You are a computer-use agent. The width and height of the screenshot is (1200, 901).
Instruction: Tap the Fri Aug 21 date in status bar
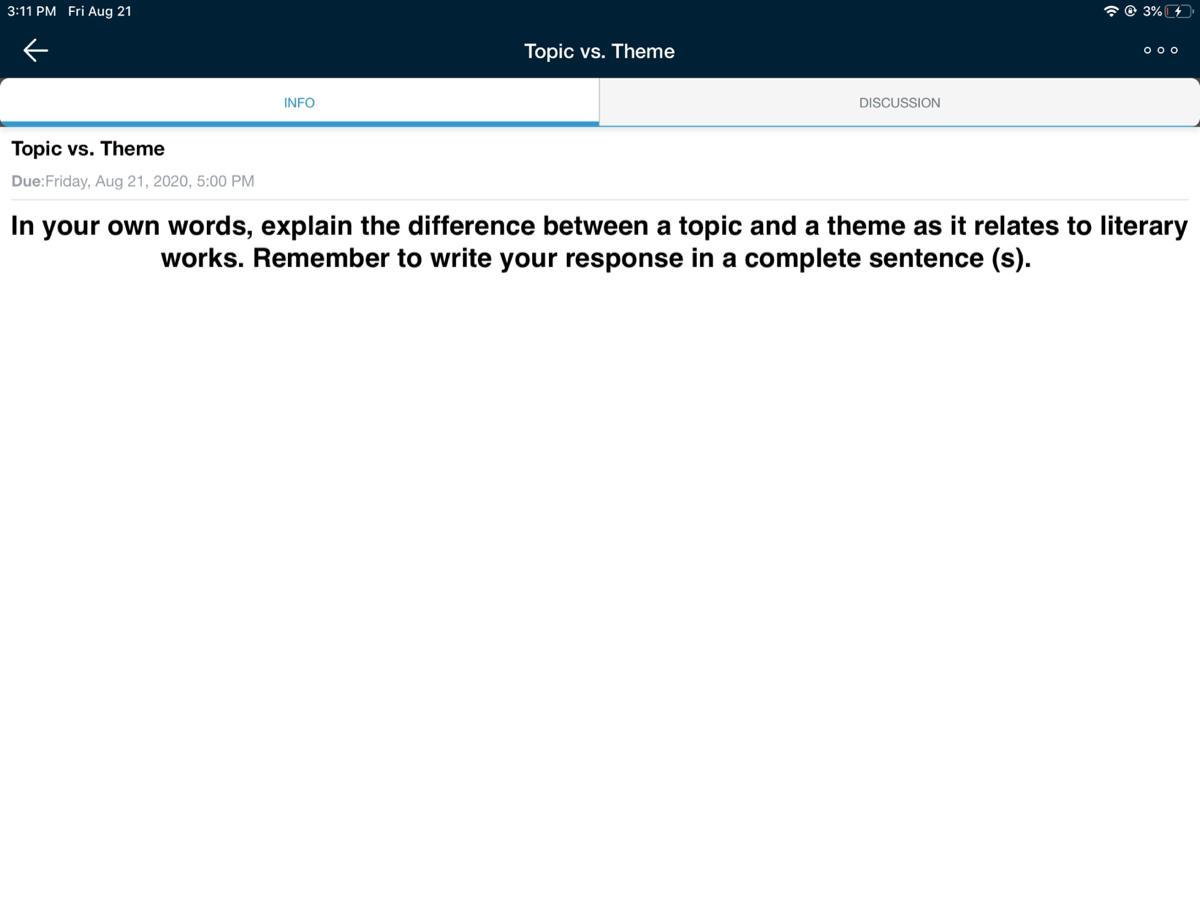click(x=100, y=11)
